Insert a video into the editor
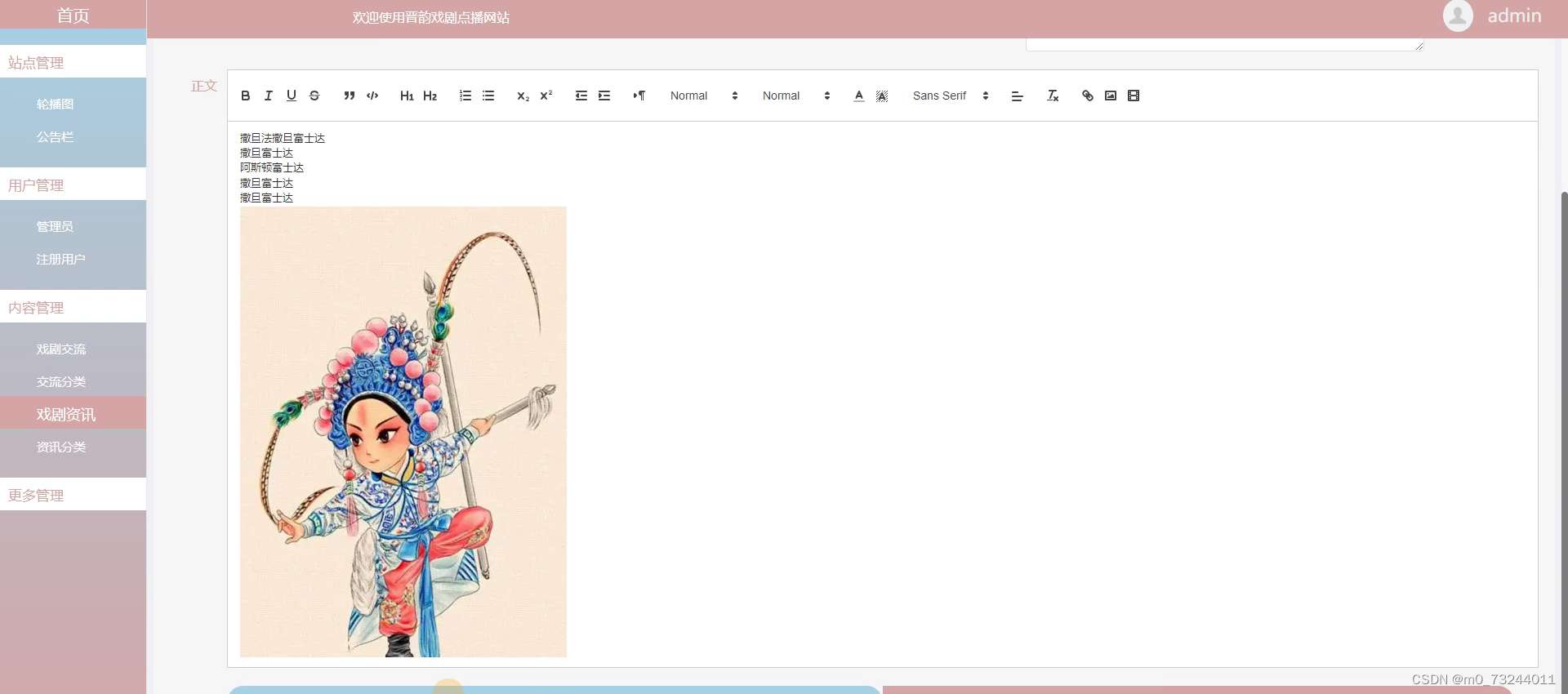The width and height of the screenshot is (1568, 694). point(1134,96)
